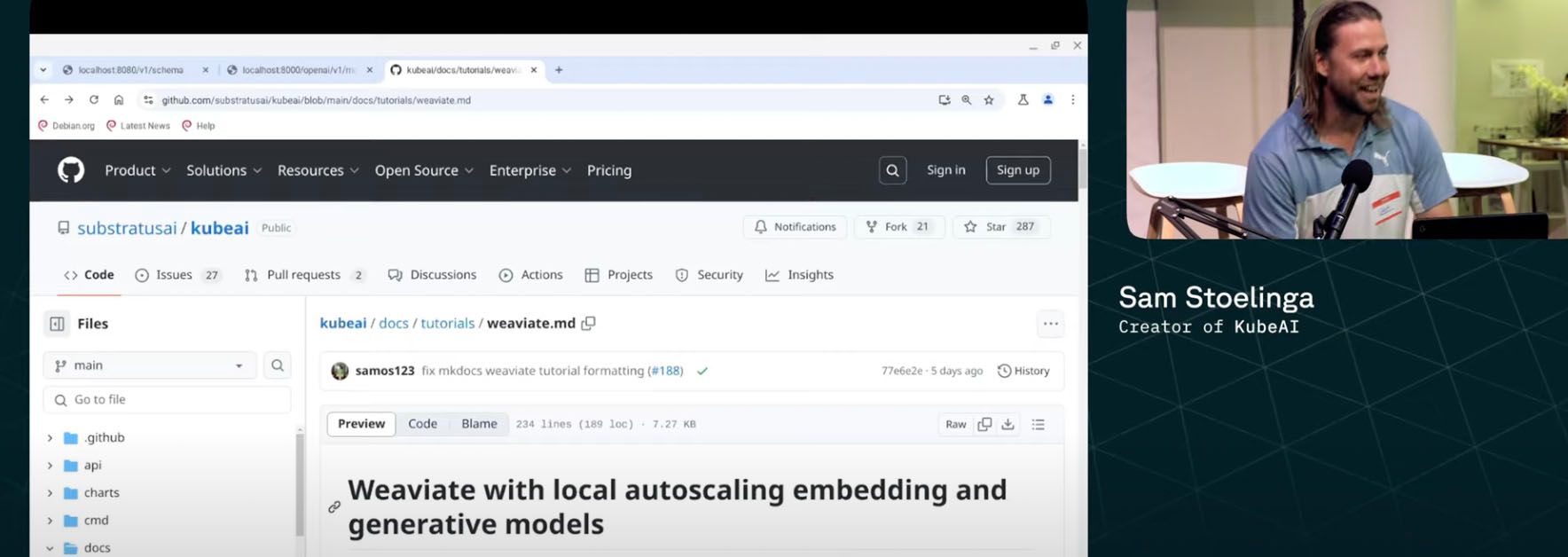Screen dimensions: 1568x557
Task: Open new browser tab with plus icon
Action: 559,69
